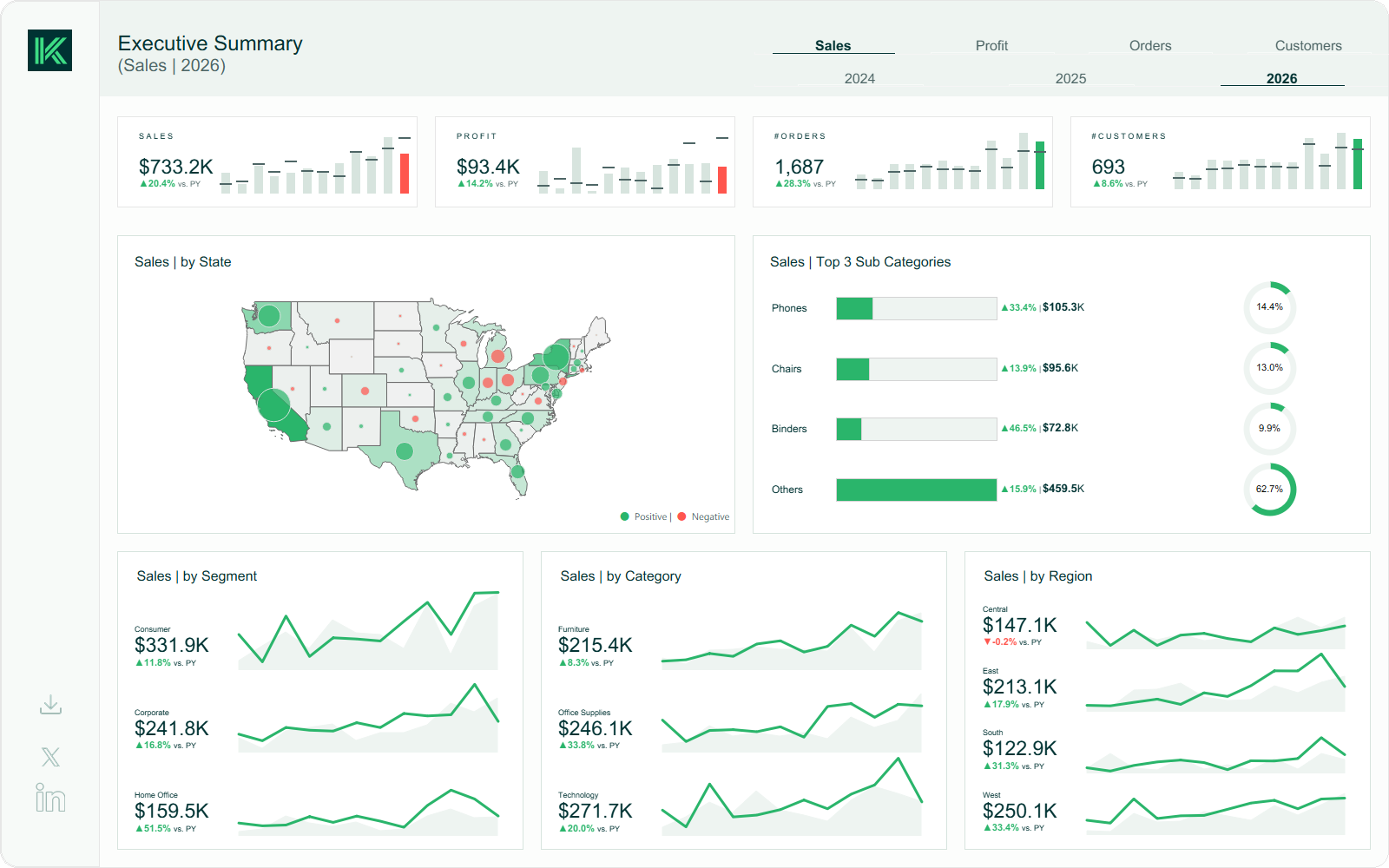Click the Positive legend green dot
Image resolution: width=1389 pixels, height=868 pixels.
tap(624, 516)
